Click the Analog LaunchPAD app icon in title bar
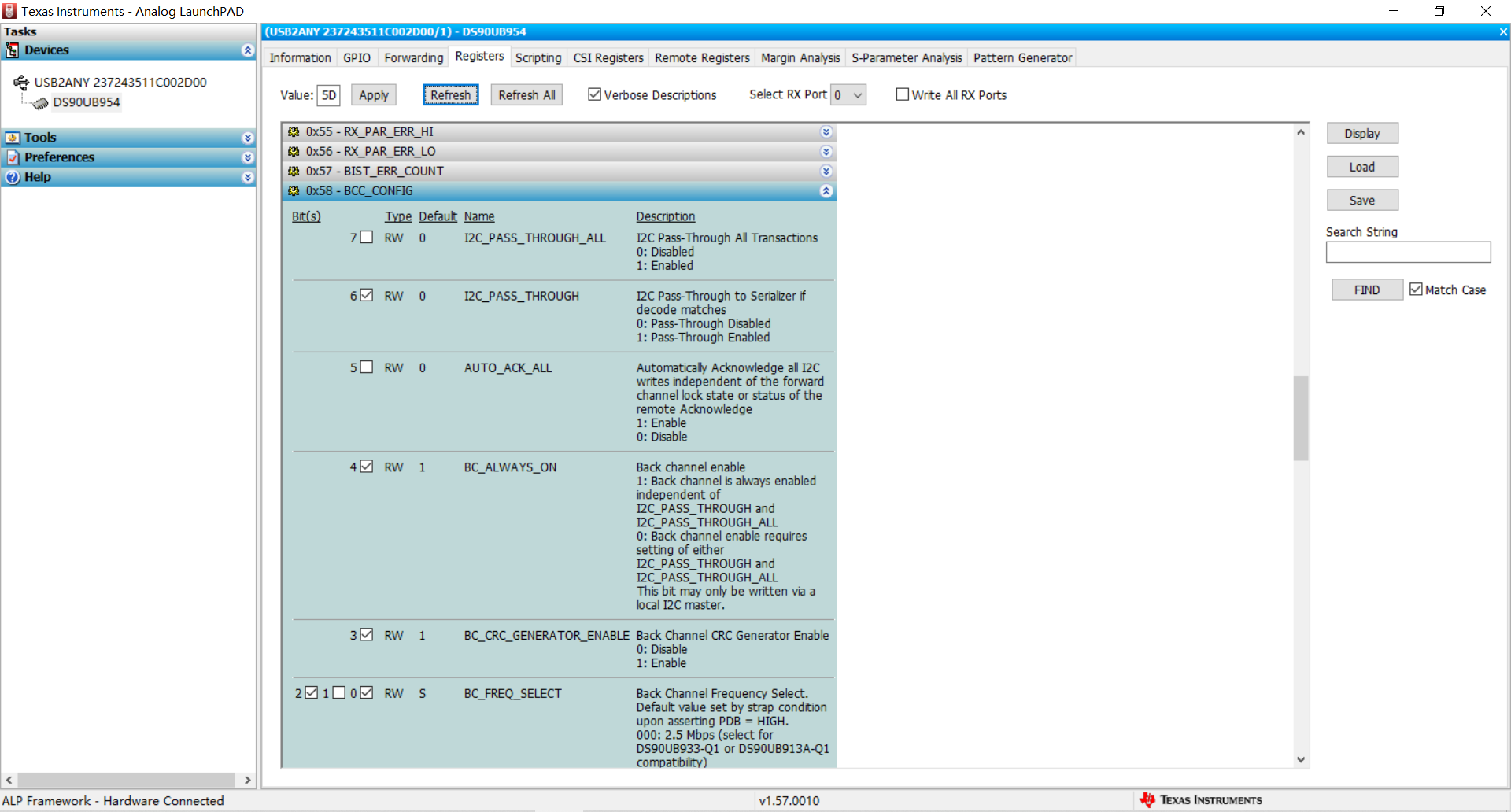The width and height of the screenshot is (1511, 812). [9, 11]
